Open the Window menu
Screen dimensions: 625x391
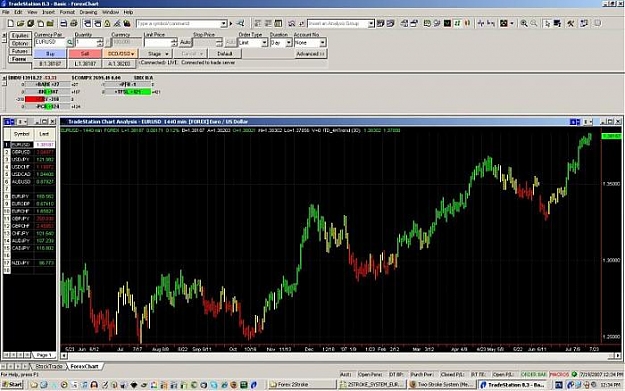(110, 12)
